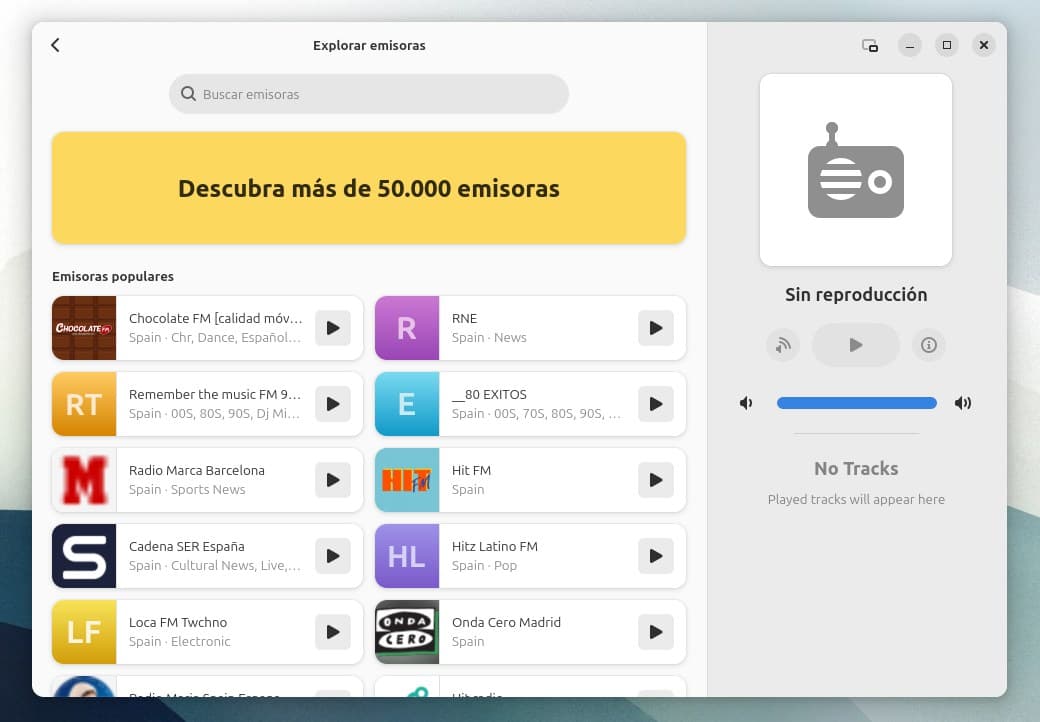1040x722 pixels.
Task: Mute using the low volume speaker icon
Action: pyautogui.click(x=746, y=403)
